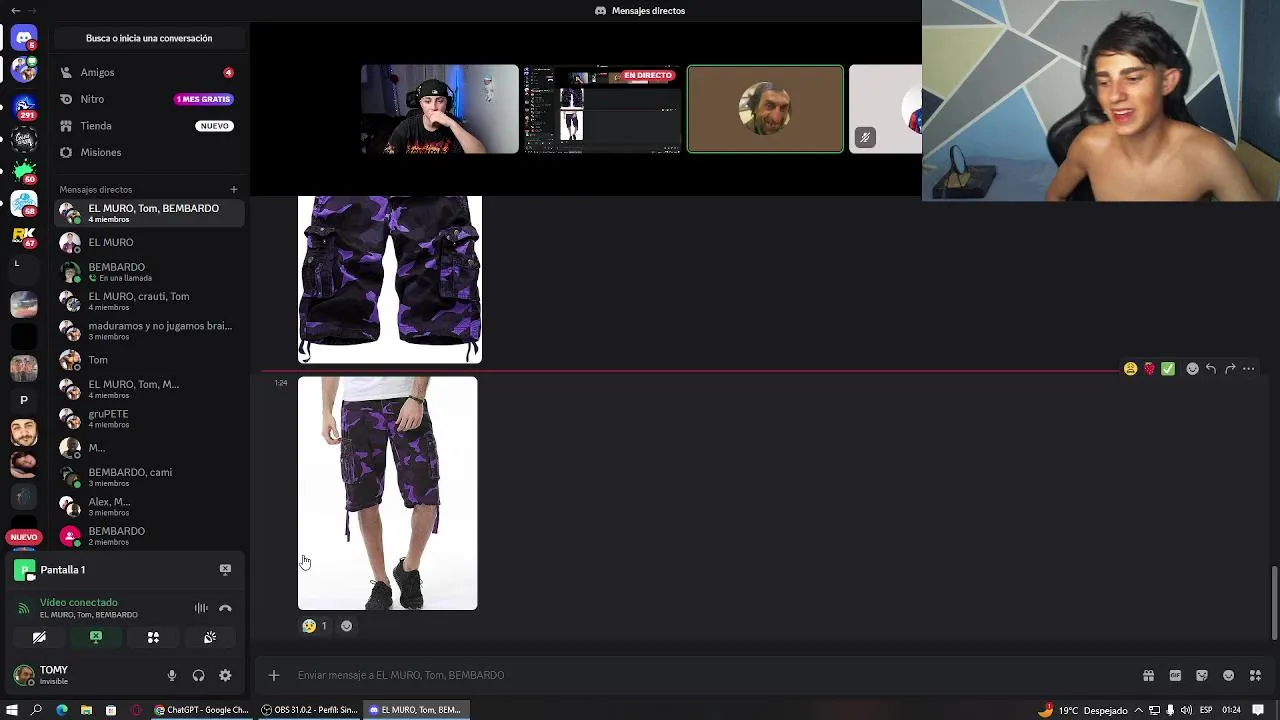Open direct message with EL MURO

[149, 242]
